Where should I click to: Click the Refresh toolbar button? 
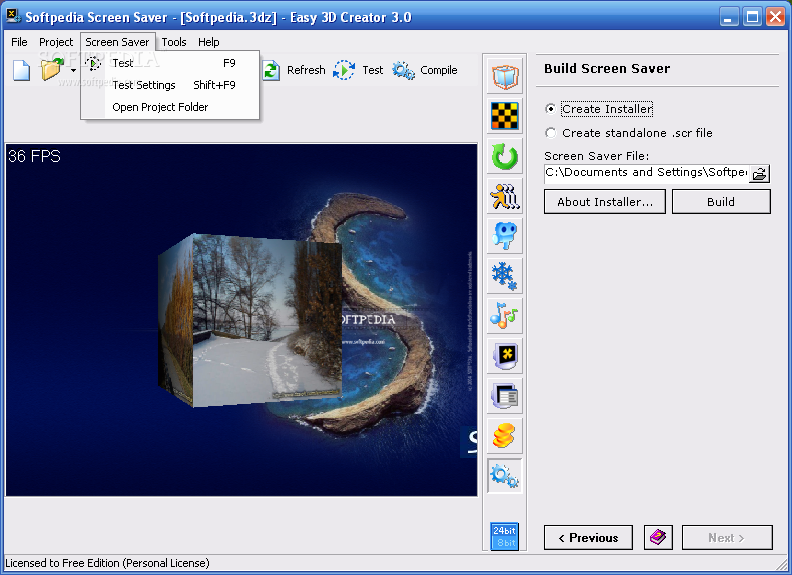tap(294, 70)
